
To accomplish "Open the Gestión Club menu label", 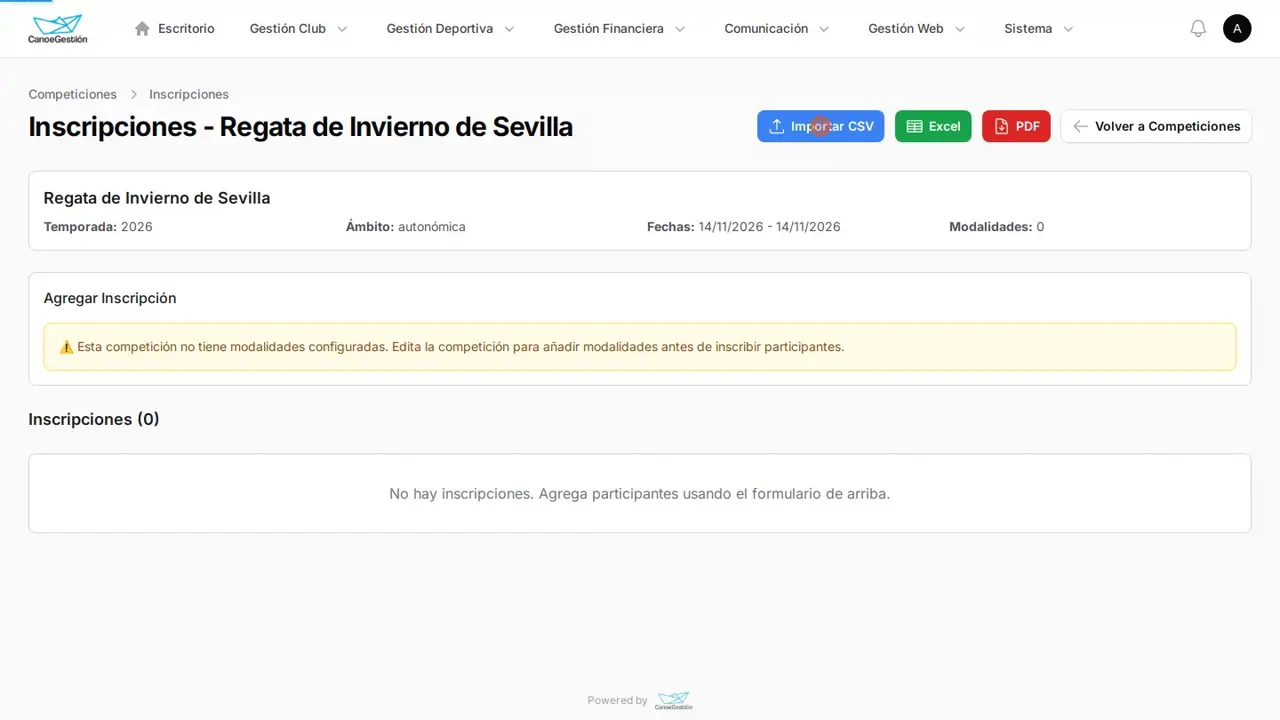I will (288, 29).
